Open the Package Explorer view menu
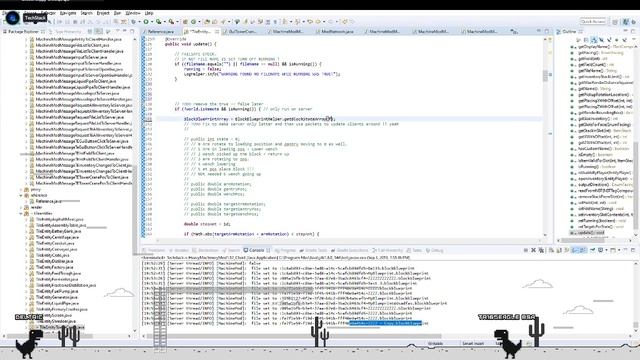640x360 pixels. [118, 31]
